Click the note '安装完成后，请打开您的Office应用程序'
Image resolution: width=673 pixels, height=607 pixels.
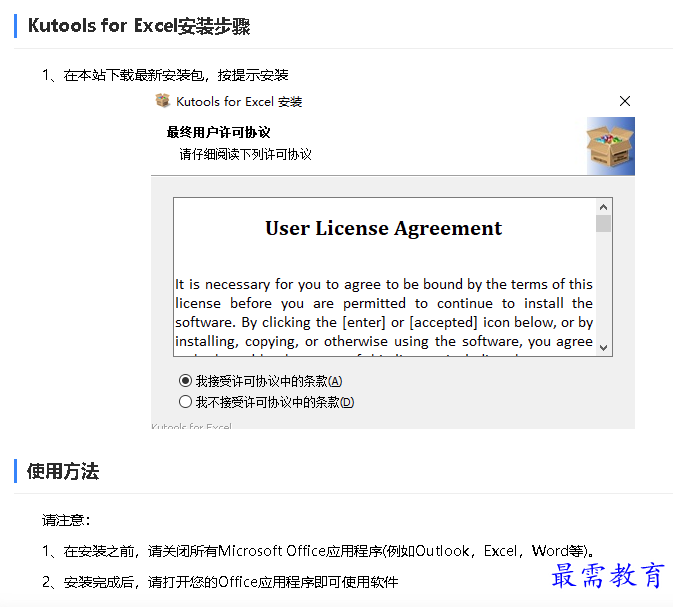220,582
